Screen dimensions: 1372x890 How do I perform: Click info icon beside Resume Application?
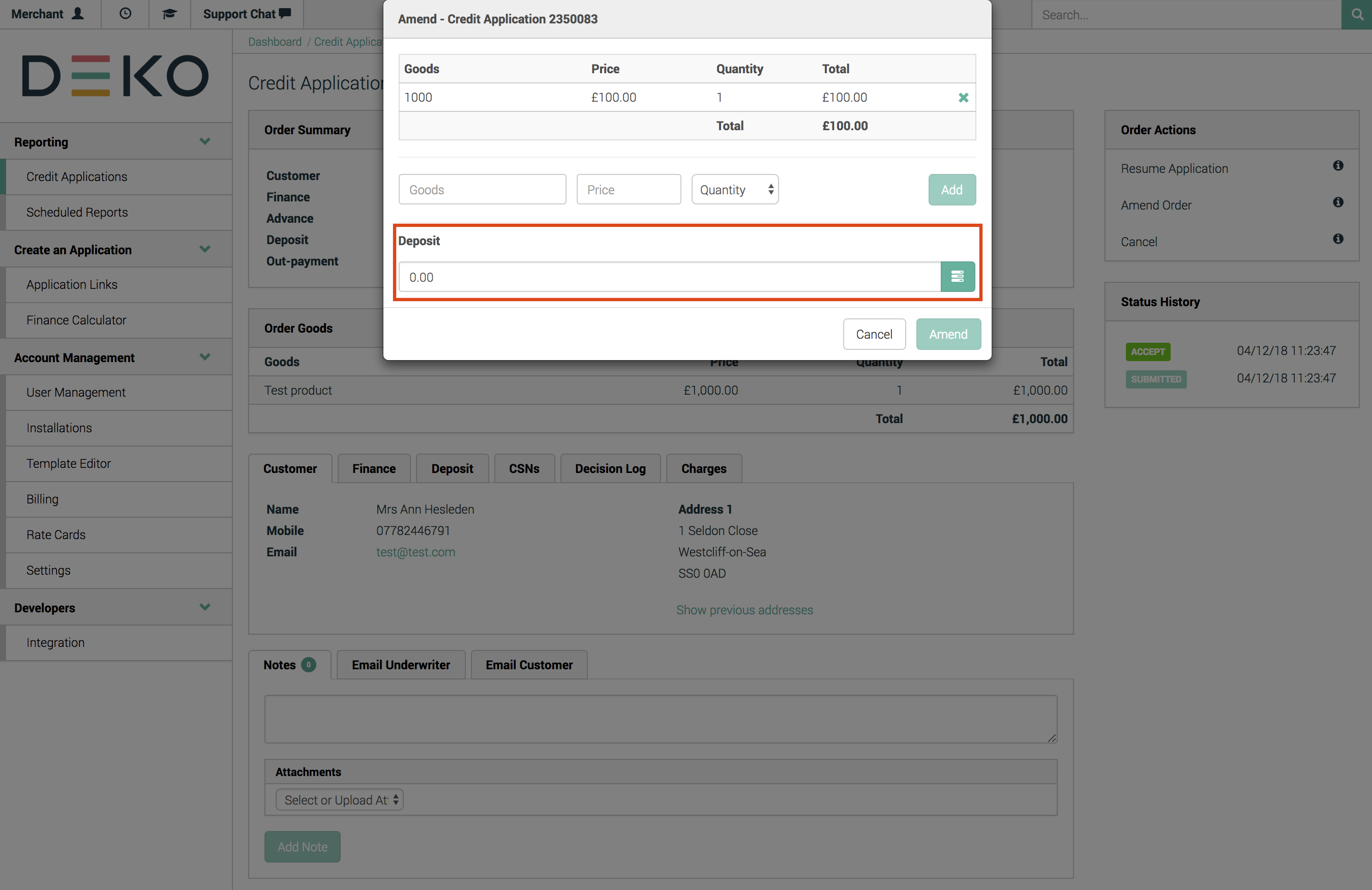(x=1337, y=166)
